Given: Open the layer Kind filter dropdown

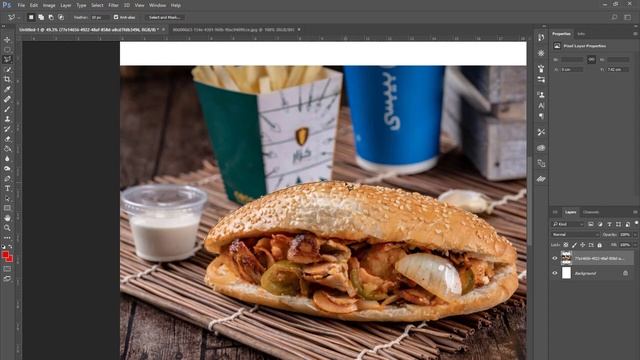Looking at the screenshot, I should pos(568,224).
